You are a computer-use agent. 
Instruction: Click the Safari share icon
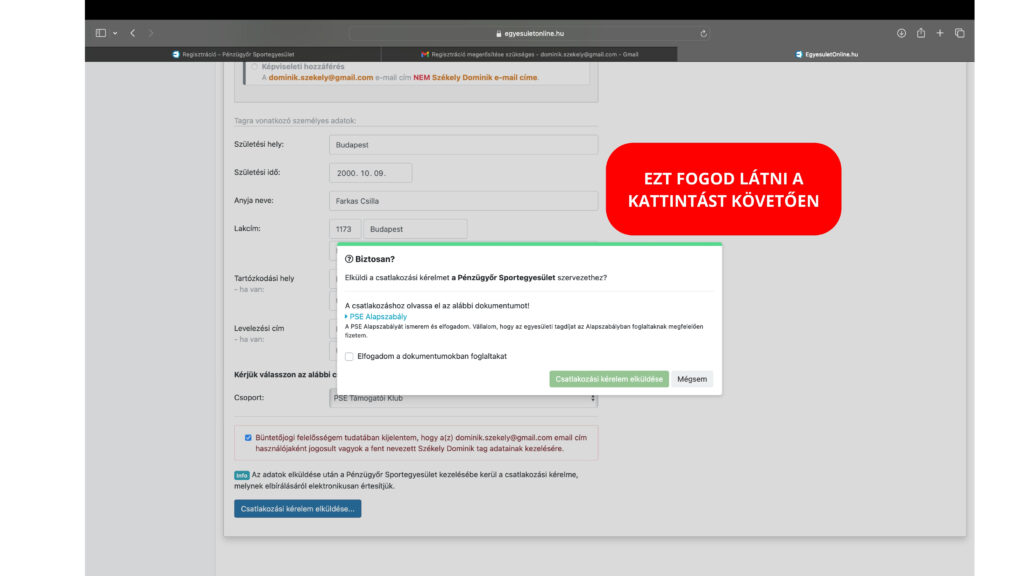click(x=921, y=33)
